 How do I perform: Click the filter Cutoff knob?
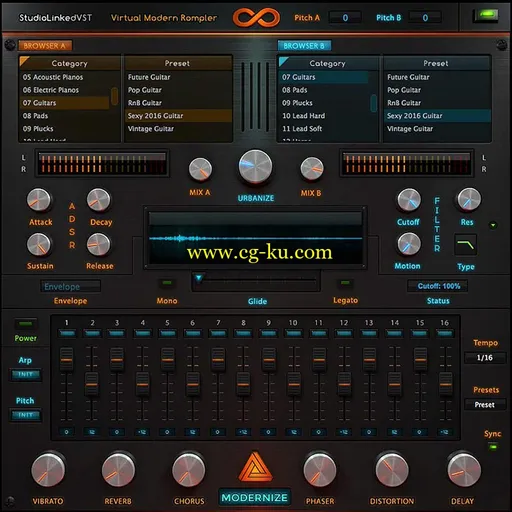point(409,200)
